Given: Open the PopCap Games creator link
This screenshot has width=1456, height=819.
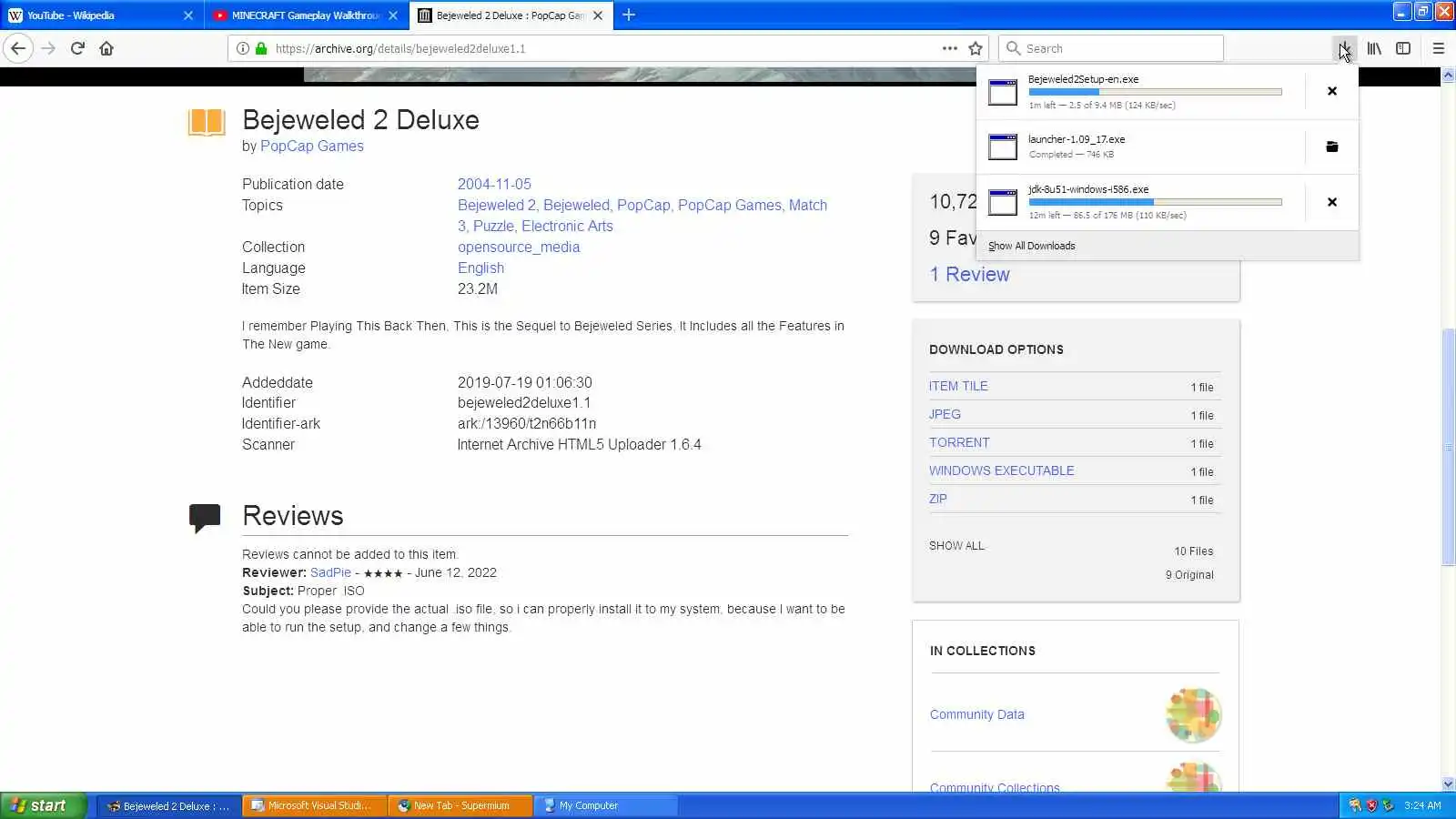Looking at the screenshot, I should click(312, 147).
